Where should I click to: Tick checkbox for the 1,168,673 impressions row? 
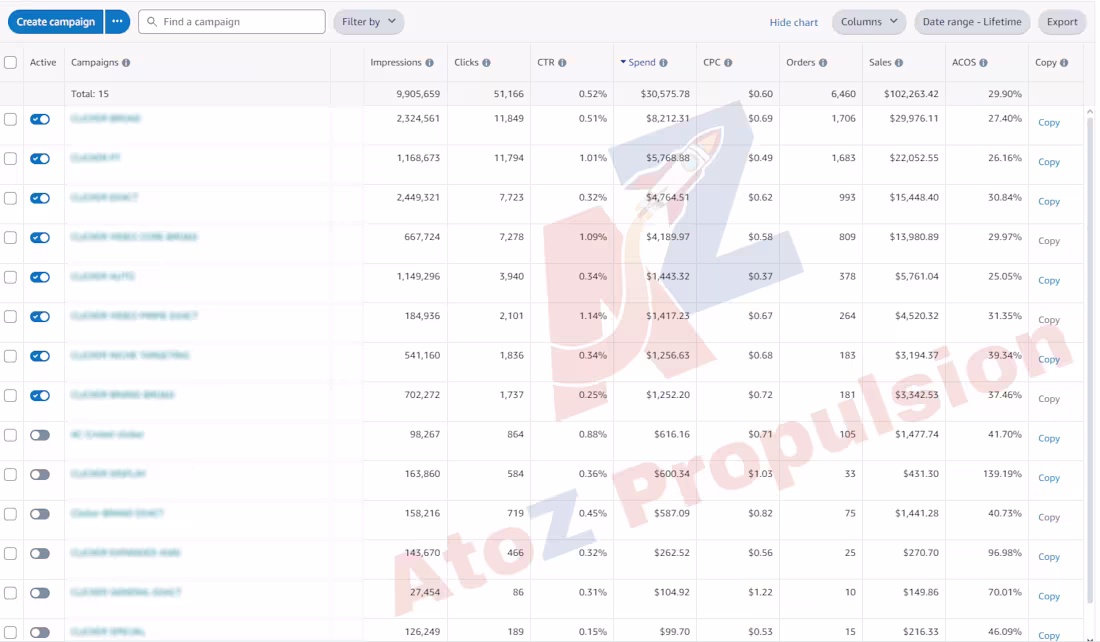[11, 159]
